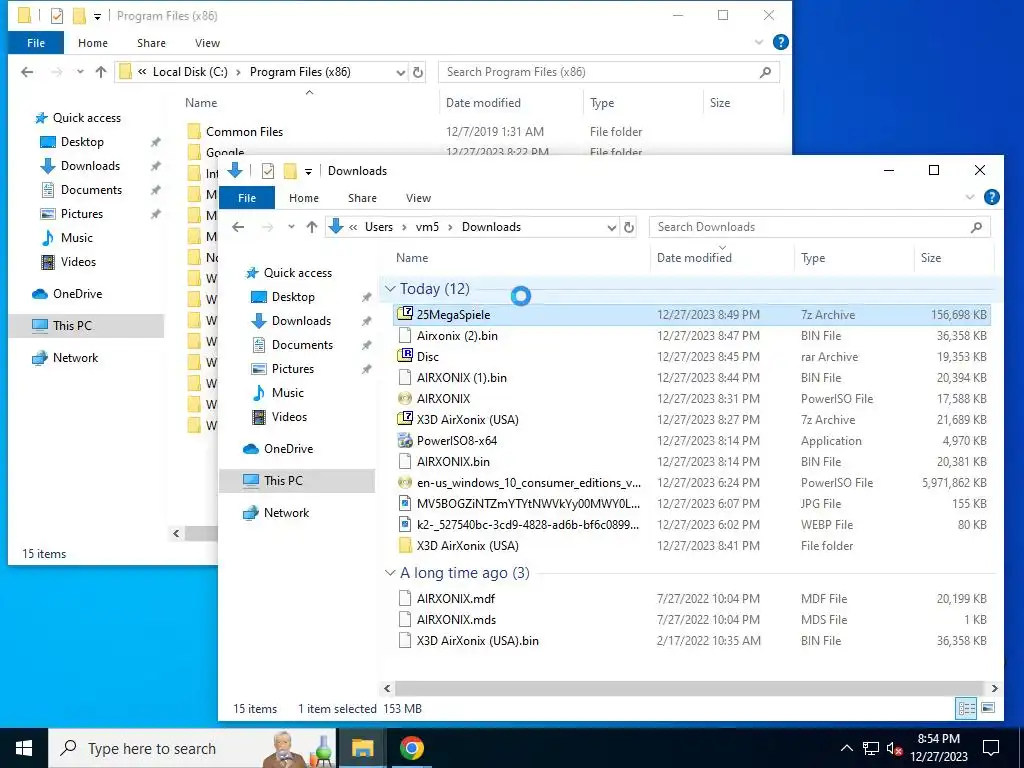
Task: Click the Help icon in Program Files window
Action: (x=780, y=42)
